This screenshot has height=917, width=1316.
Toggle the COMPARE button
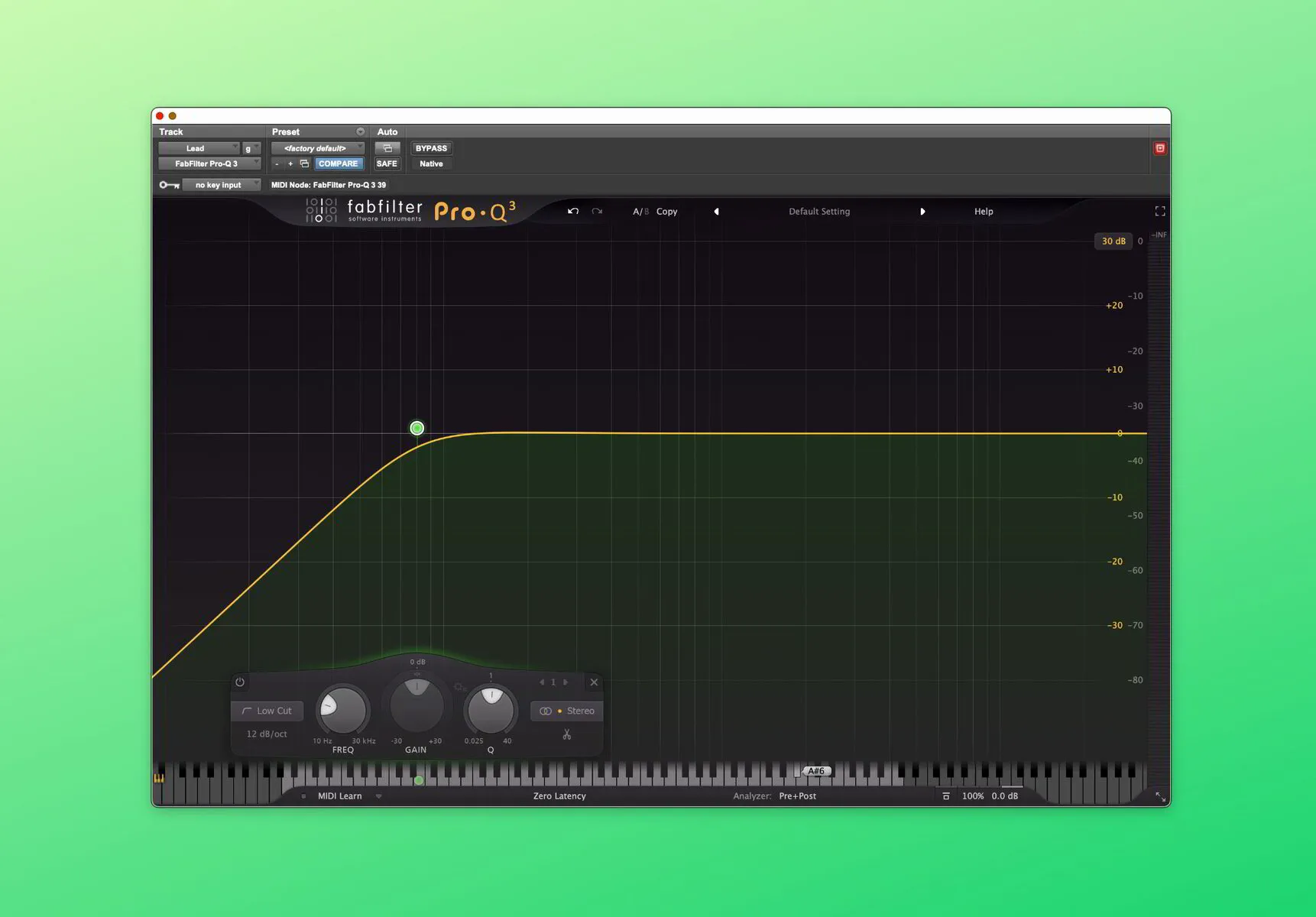(x=338, y=164)
